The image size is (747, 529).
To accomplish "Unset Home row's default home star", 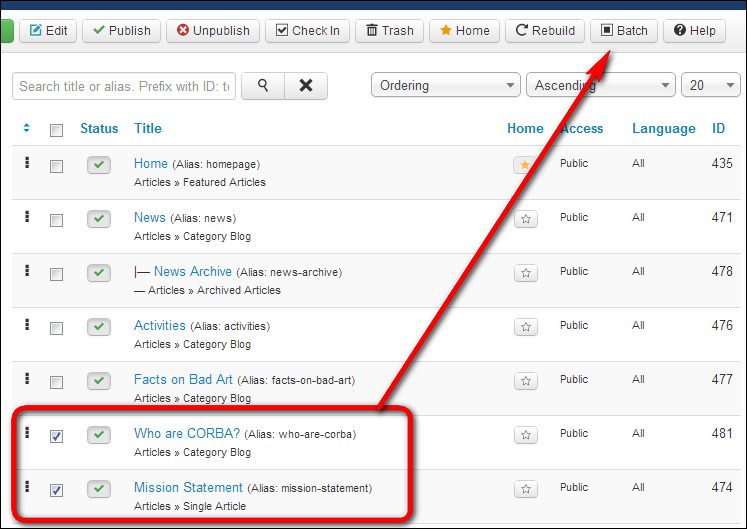I will (524, 165).
